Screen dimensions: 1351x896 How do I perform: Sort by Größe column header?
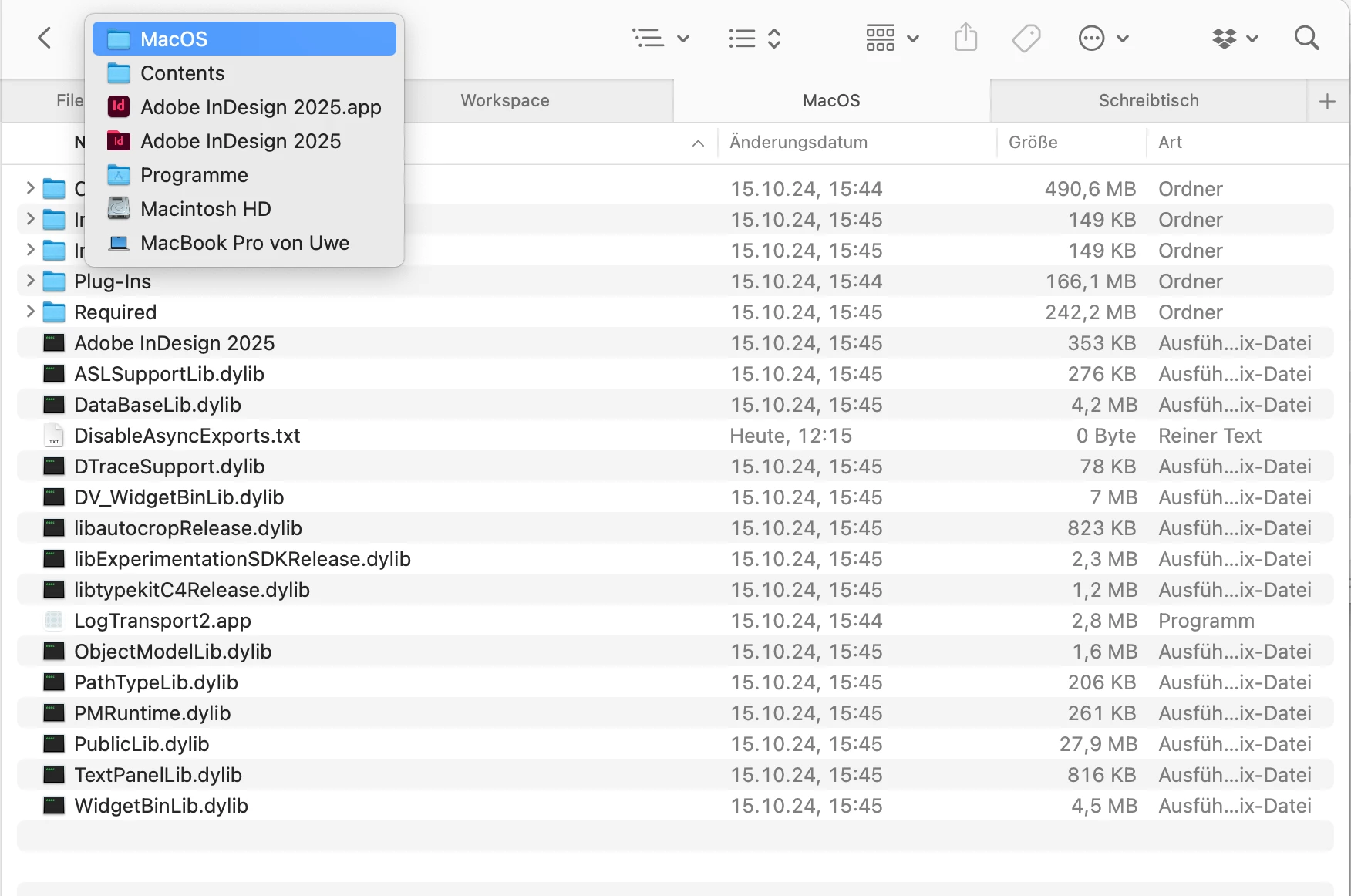coord(1033,142)
